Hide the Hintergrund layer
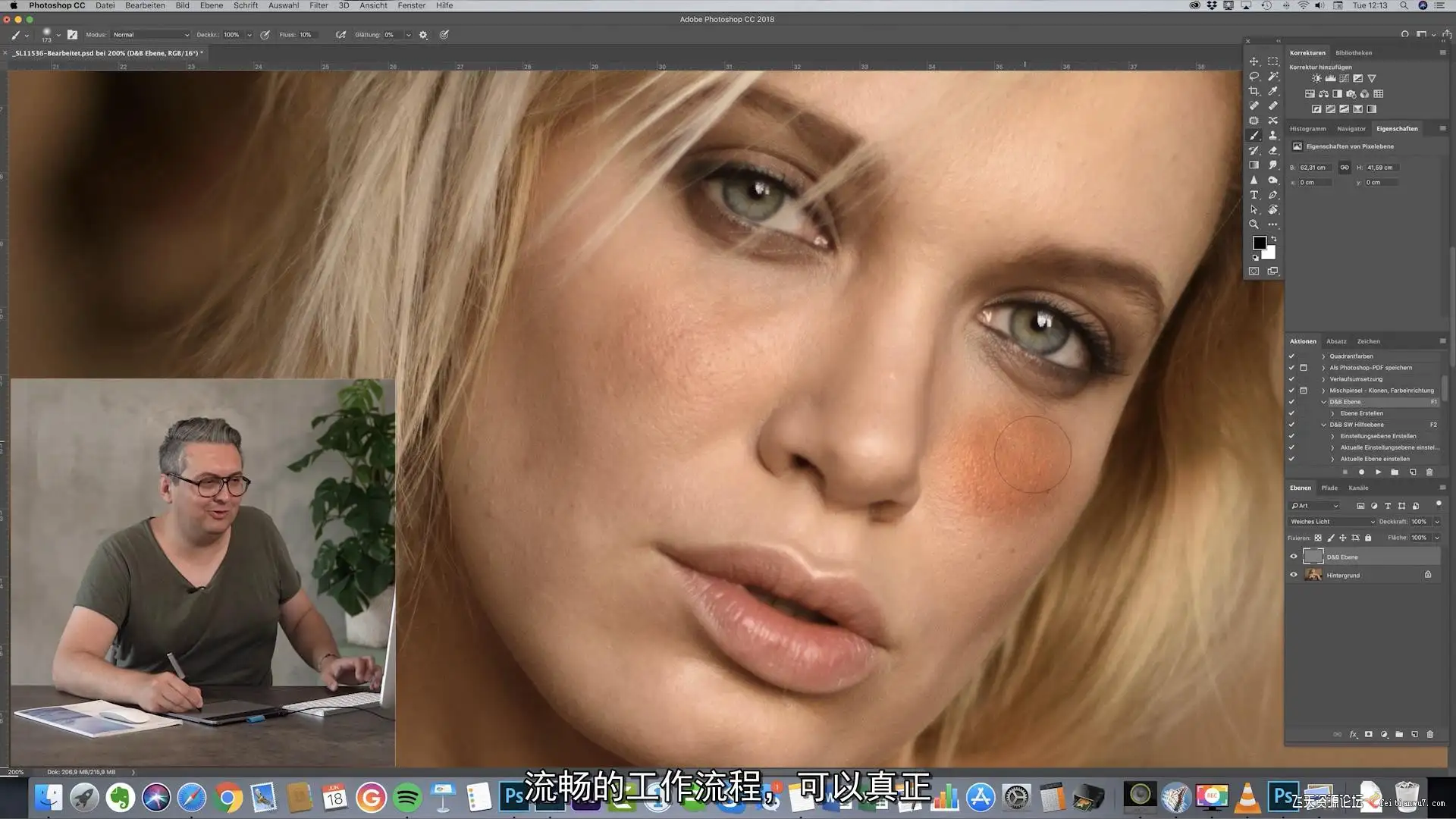 (1294, 575)
